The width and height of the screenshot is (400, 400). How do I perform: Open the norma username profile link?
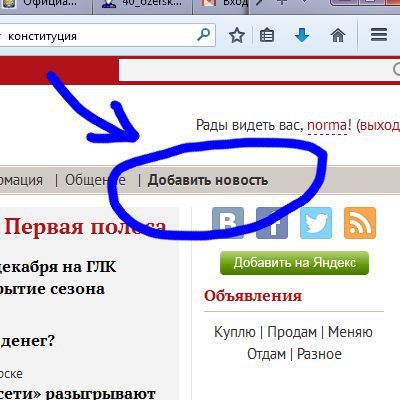[x=327, y=126]
